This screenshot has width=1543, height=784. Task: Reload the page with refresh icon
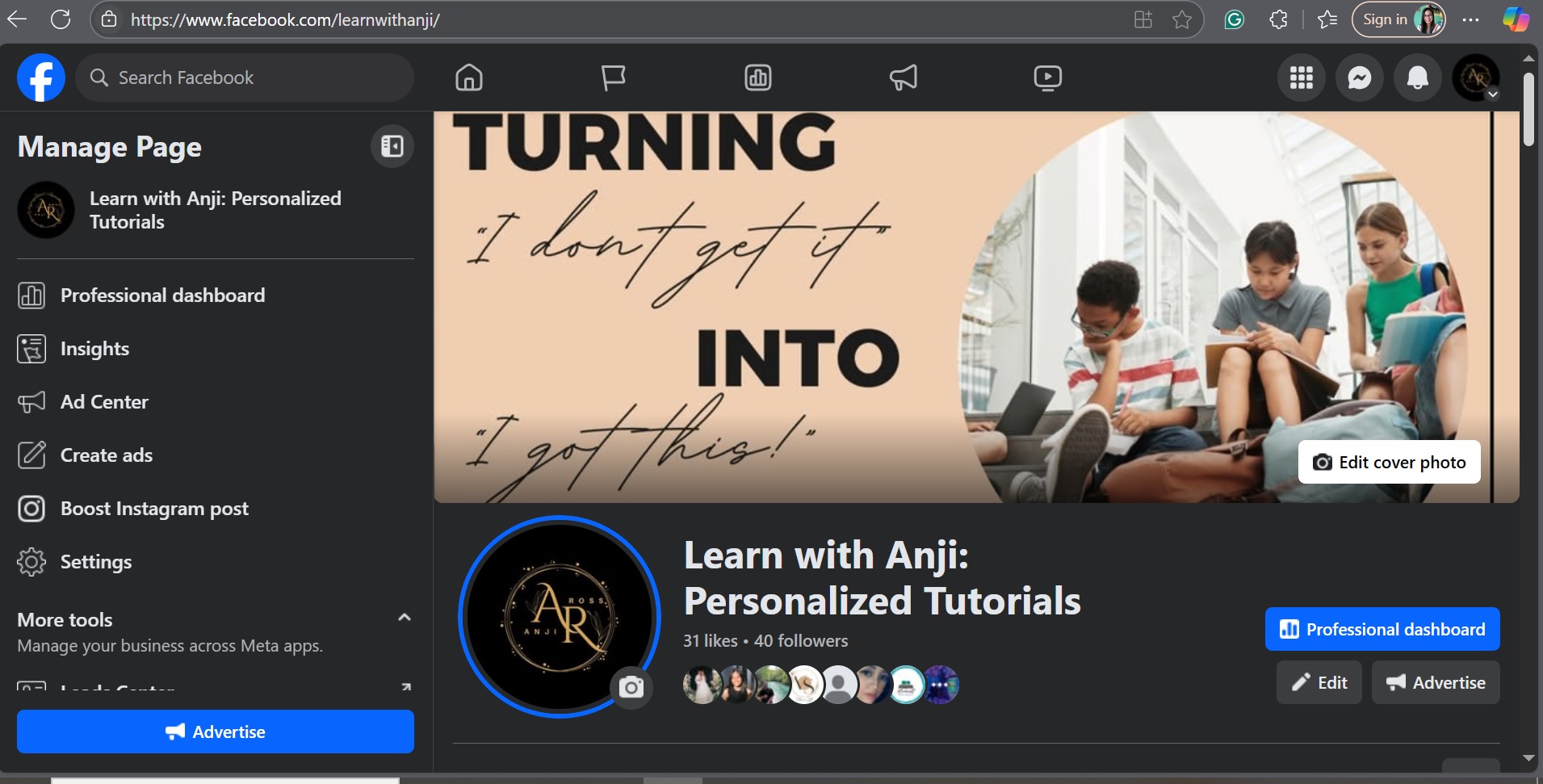61,19
